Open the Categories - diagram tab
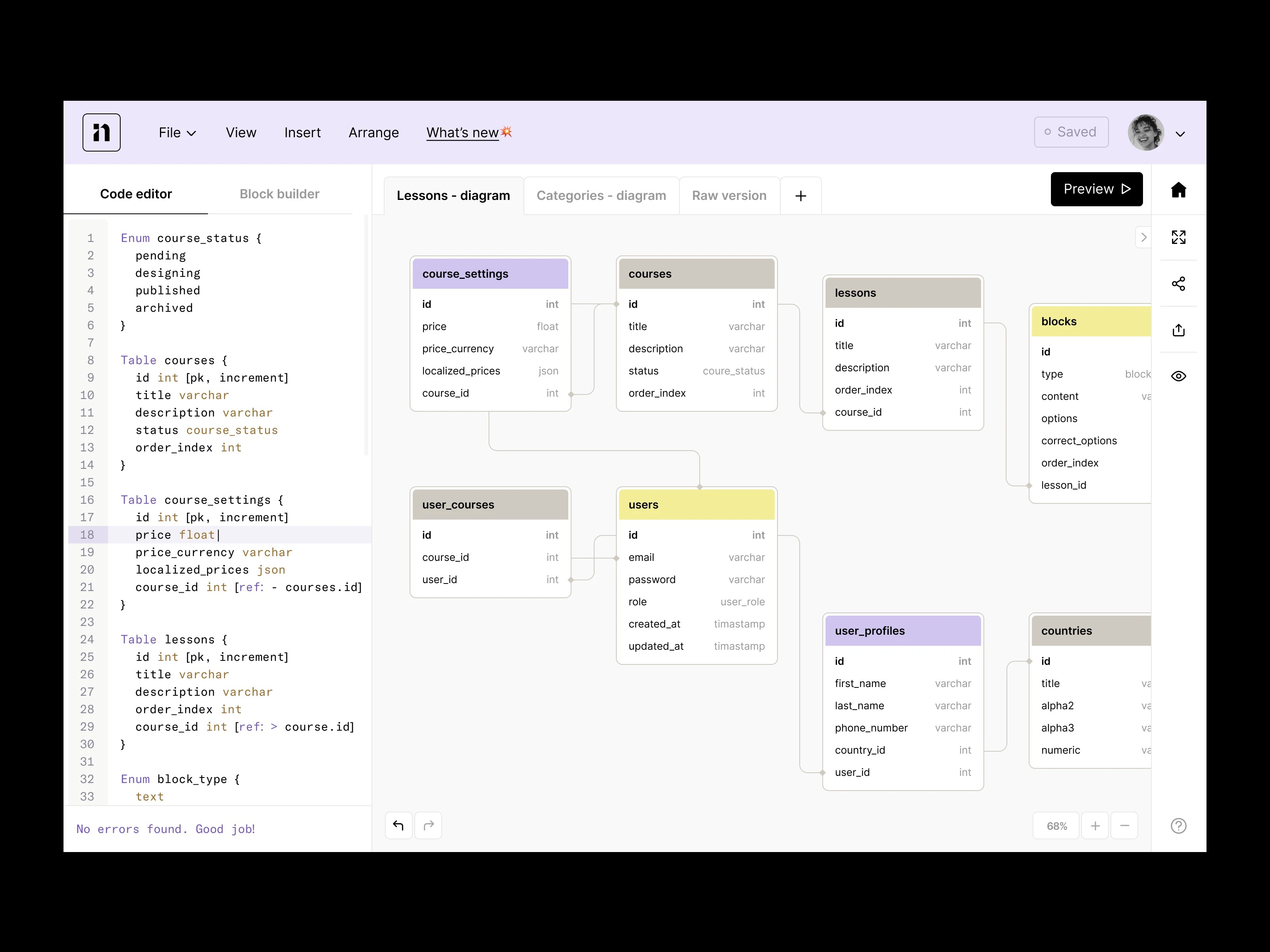Viewport: 1270px width, 952px height. (600, 196)
